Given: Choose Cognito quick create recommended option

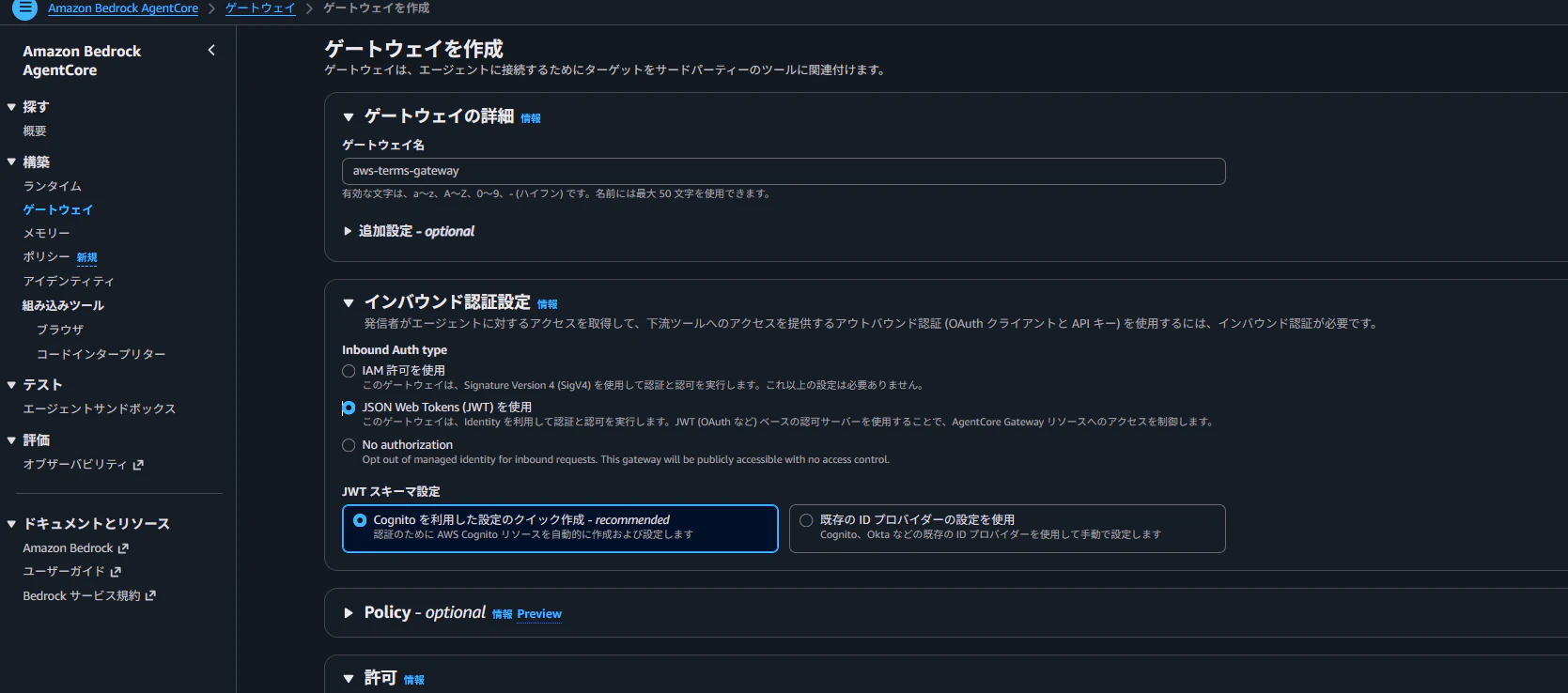Looking at the screenshot, I should pyautogui.click(x=560, y=529).
